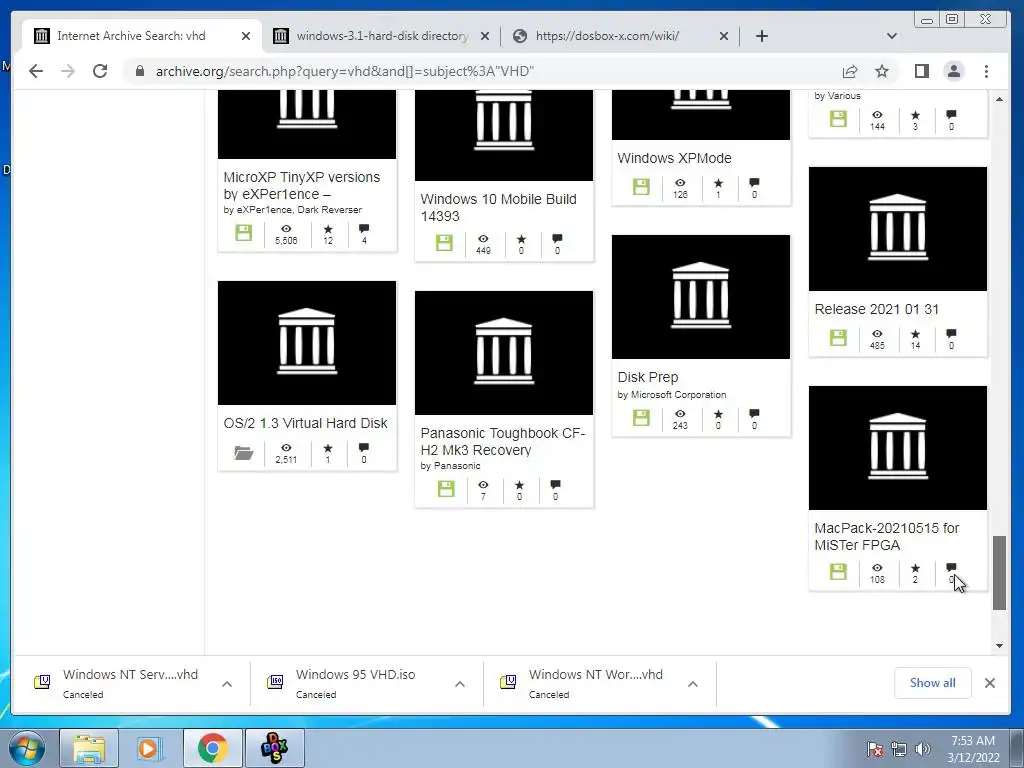Open Windows Start menu
1024x768 pixels.
coord(27,748)
